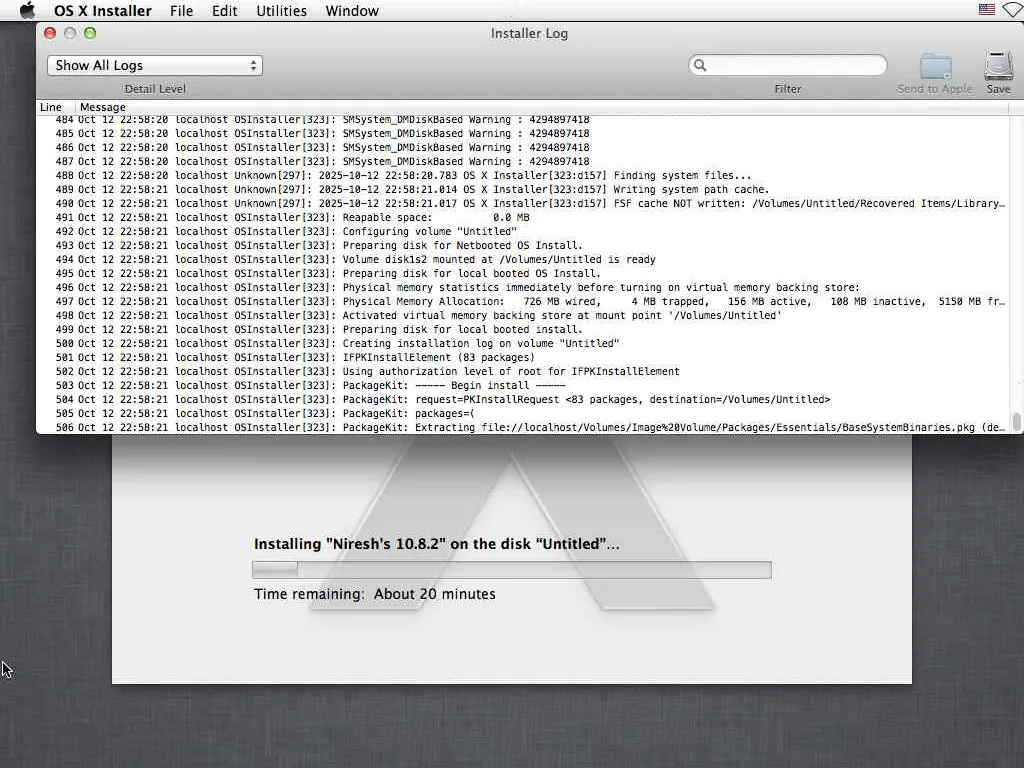Image resolution: width=1024 pixels, height=768 pixels.
Task: Open the Window menu
Action: click(x=352, y=10)
